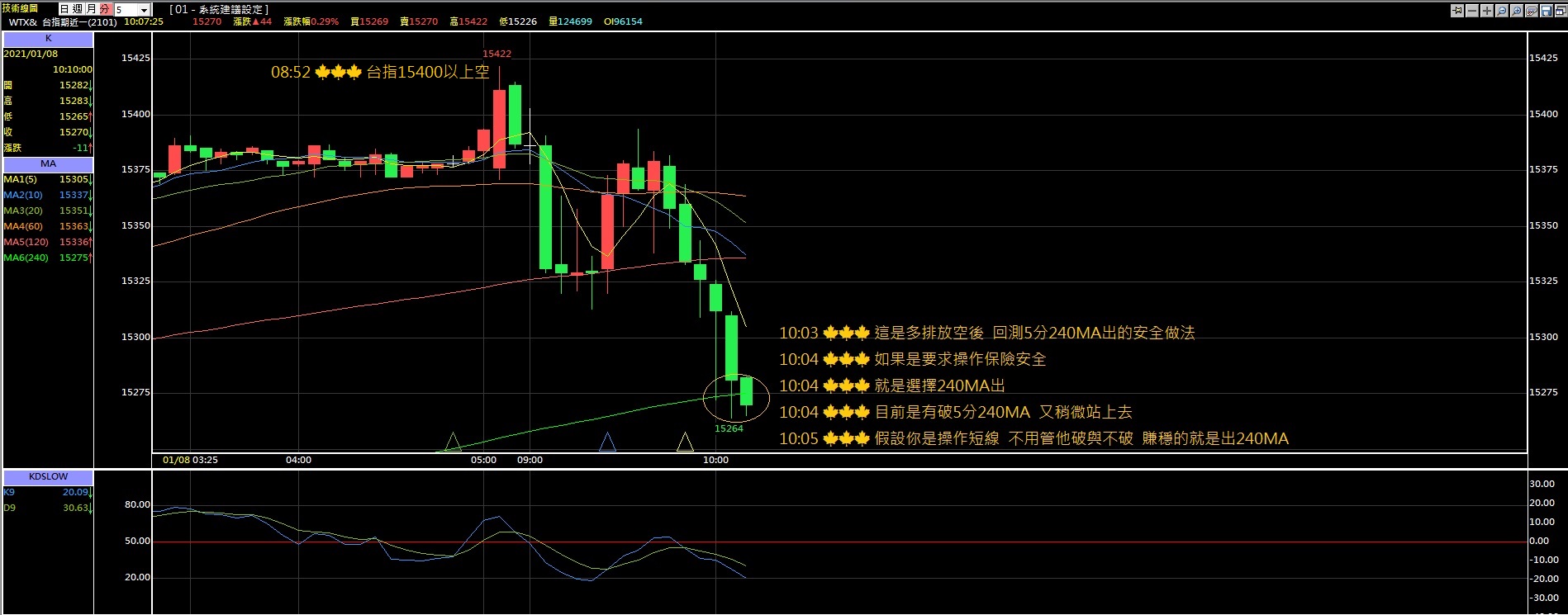
Task: Click the 01/08 03:25 time axis label
Action: (190, 460)
